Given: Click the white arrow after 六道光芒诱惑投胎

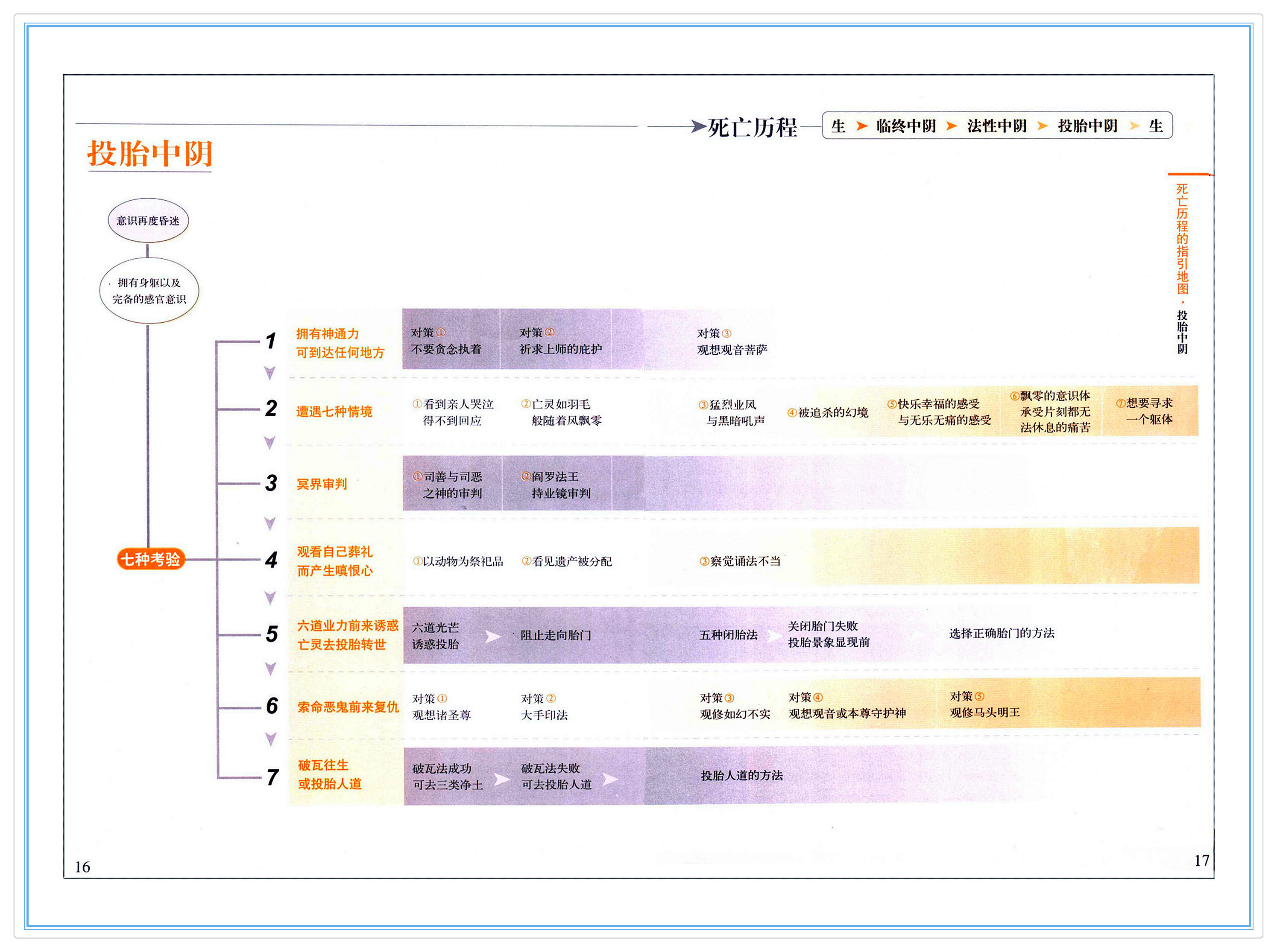Looking at the screenshot, I should (x=493, y=636).
